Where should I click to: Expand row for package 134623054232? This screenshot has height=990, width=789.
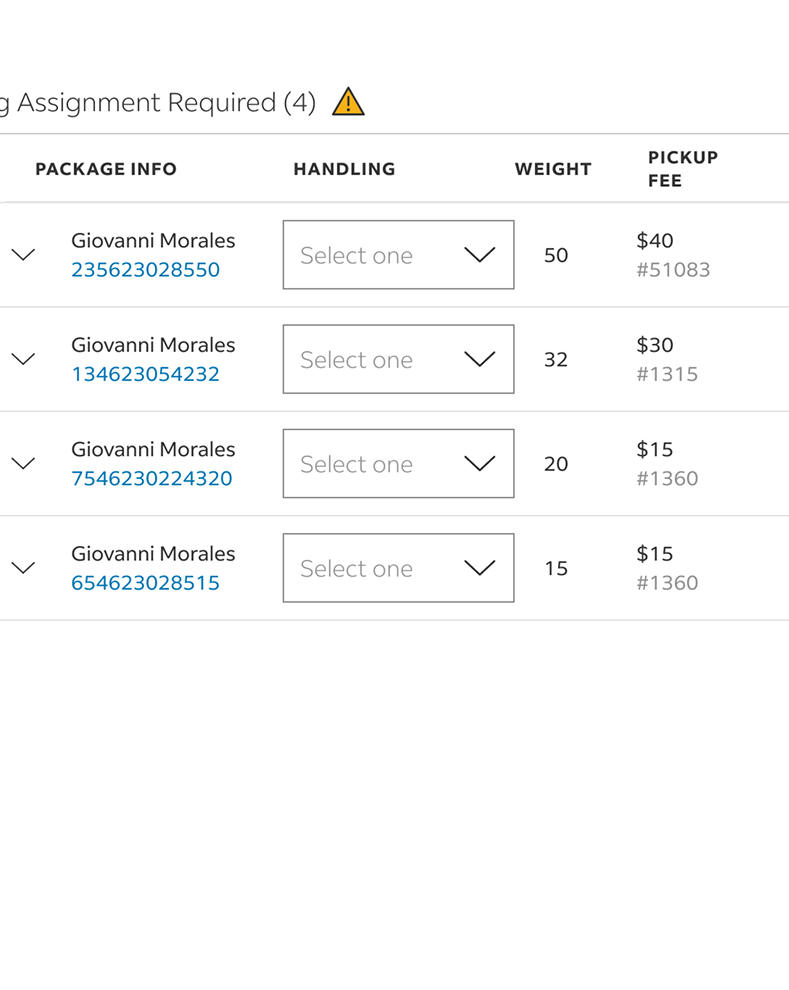pos(23,359)
